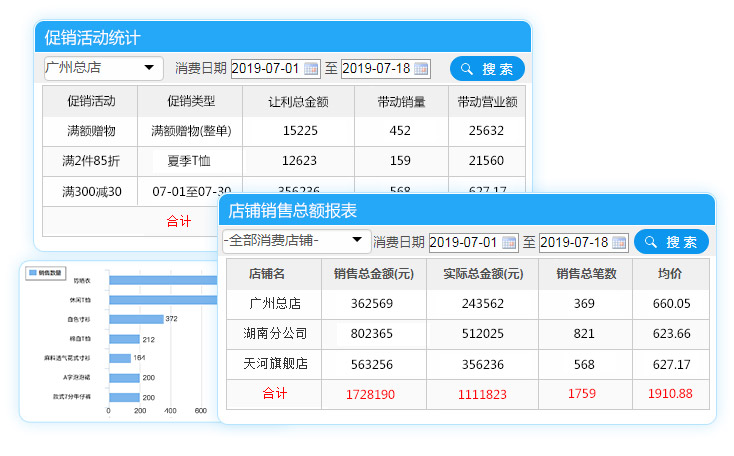Open the -全部消费店铺- dropdown

point(356,241)
